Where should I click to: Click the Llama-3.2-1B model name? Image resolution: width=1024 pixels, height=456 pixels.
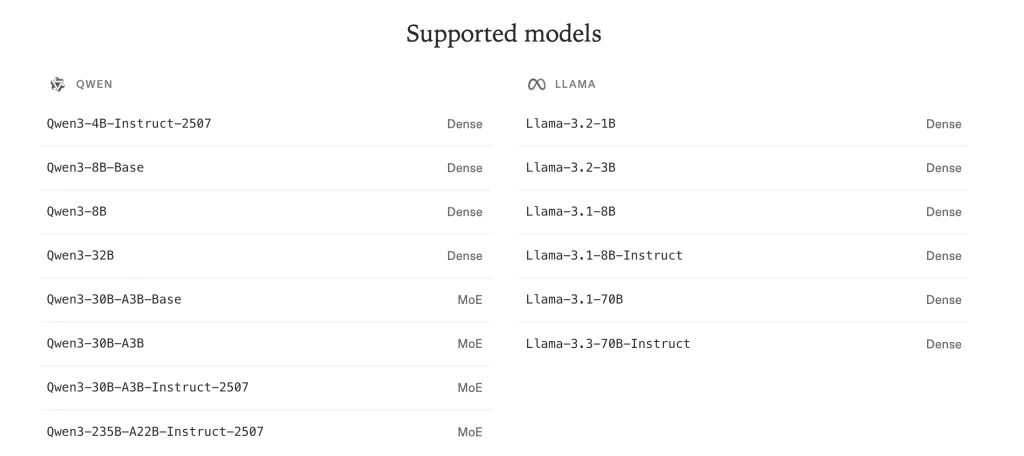571,124
